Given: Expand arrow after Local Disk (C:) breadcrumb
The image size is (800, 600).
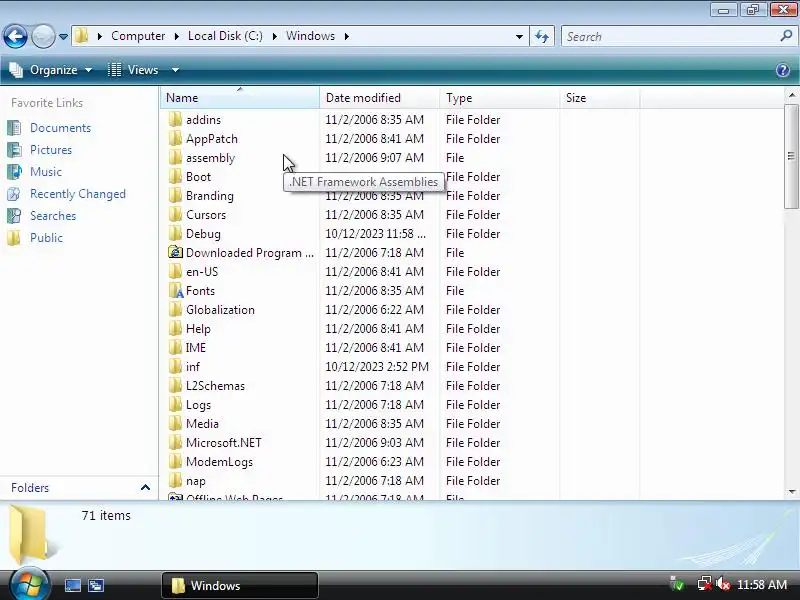Looking at the screenshot, I should [274, 36].
